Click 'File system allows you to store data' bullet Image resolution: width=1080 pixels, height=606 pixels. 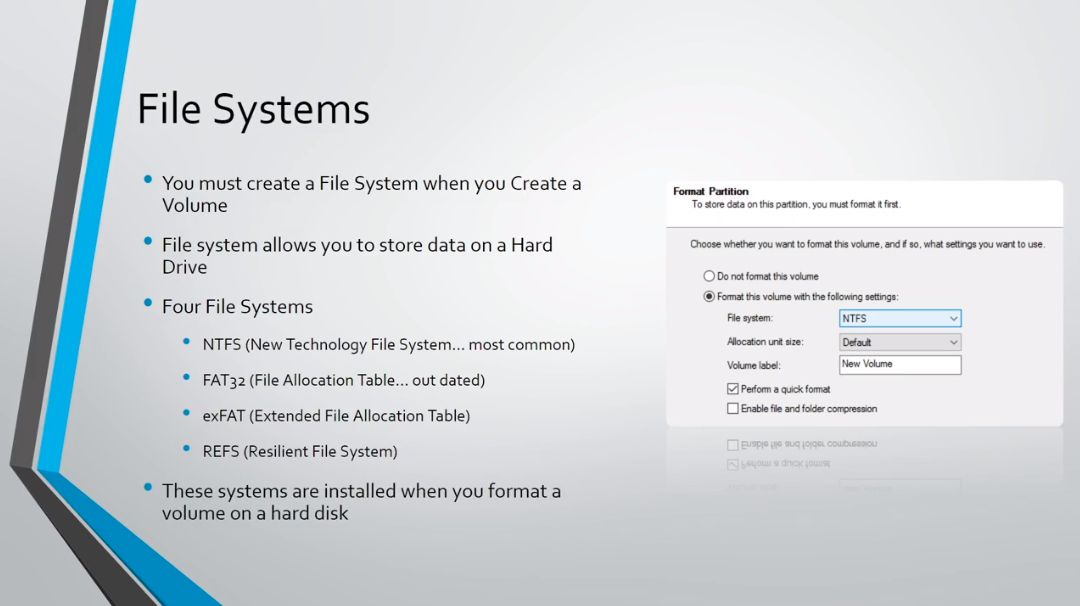(357, 255)
